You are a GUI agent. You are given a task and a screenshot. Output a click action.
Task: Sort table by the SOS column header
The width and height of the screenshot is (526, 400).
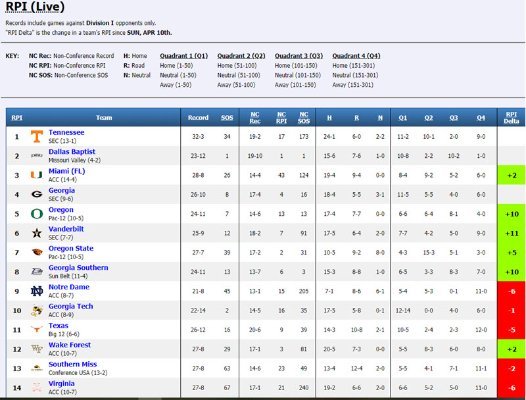[x=227, y=118]
